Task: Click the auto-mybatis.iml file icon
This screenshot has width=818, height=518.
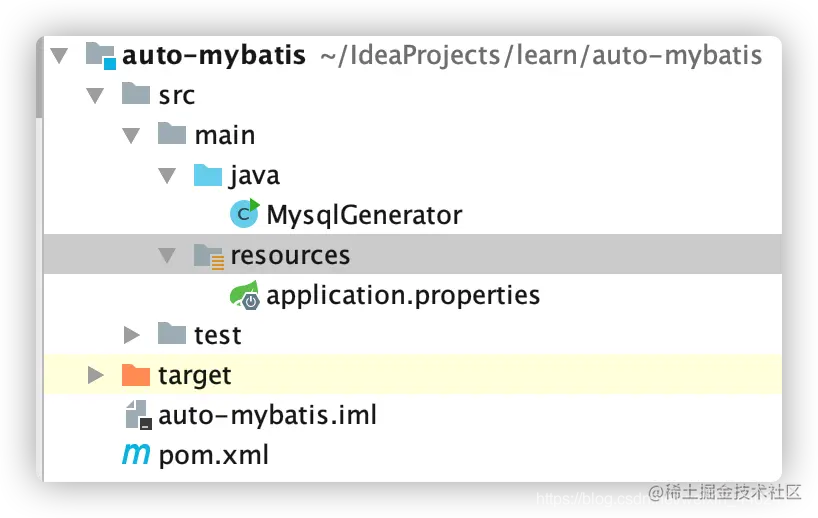Action: point(138,415)
